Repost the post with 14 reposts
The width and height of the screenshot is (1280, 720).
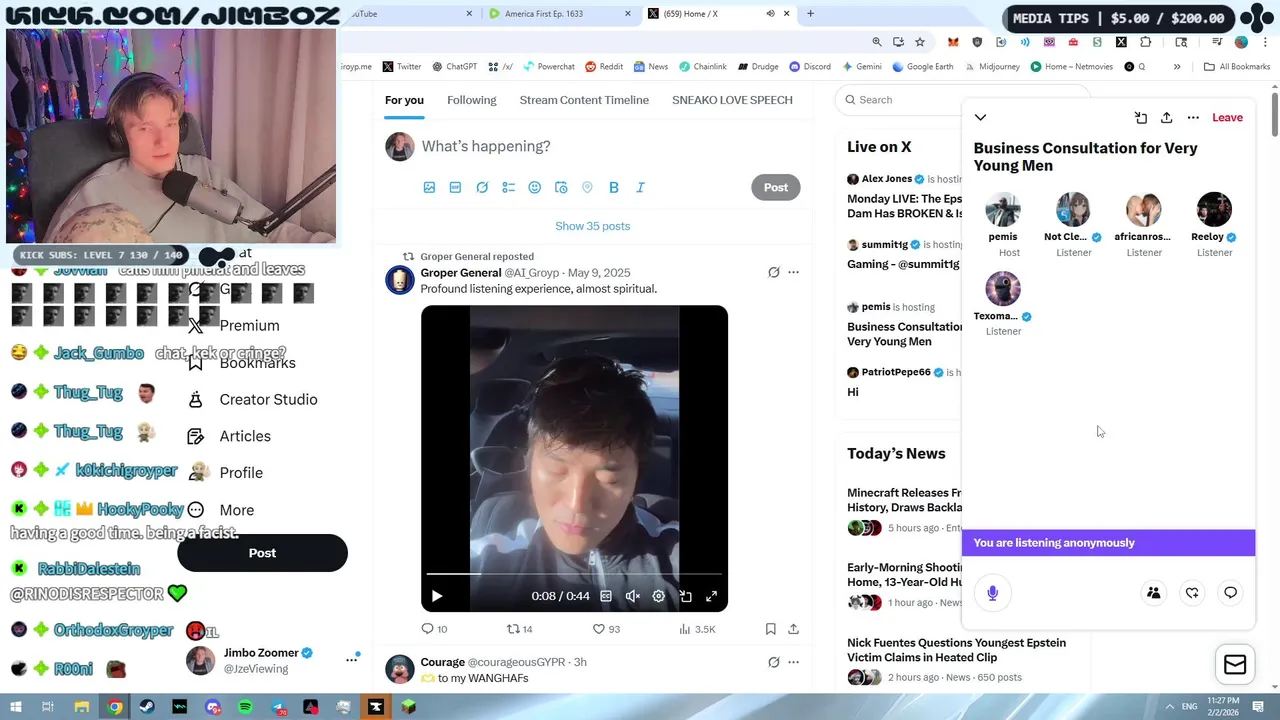click(519, 629)
